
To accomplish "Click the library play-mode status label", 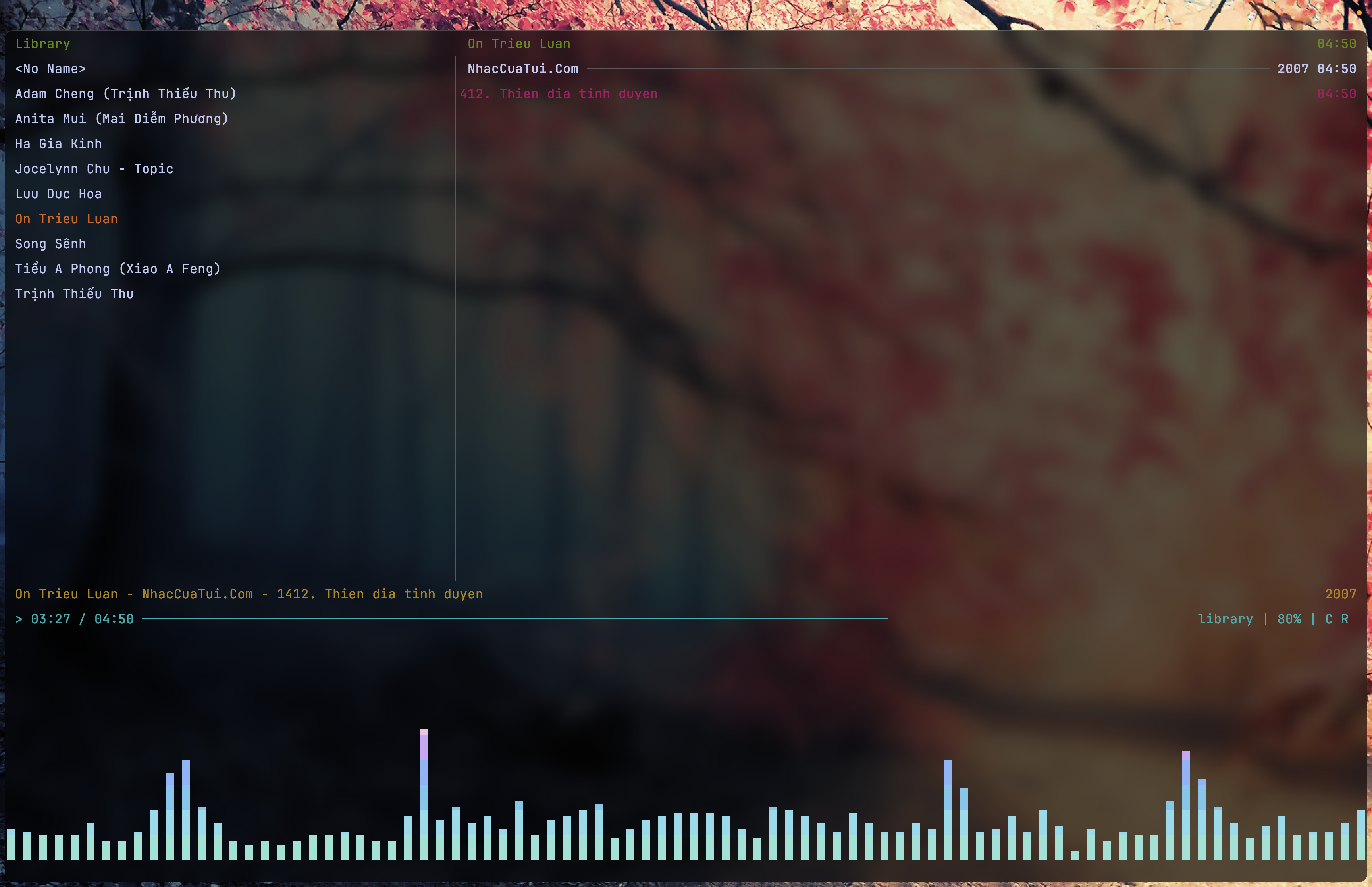I will tap(1225, 619).
